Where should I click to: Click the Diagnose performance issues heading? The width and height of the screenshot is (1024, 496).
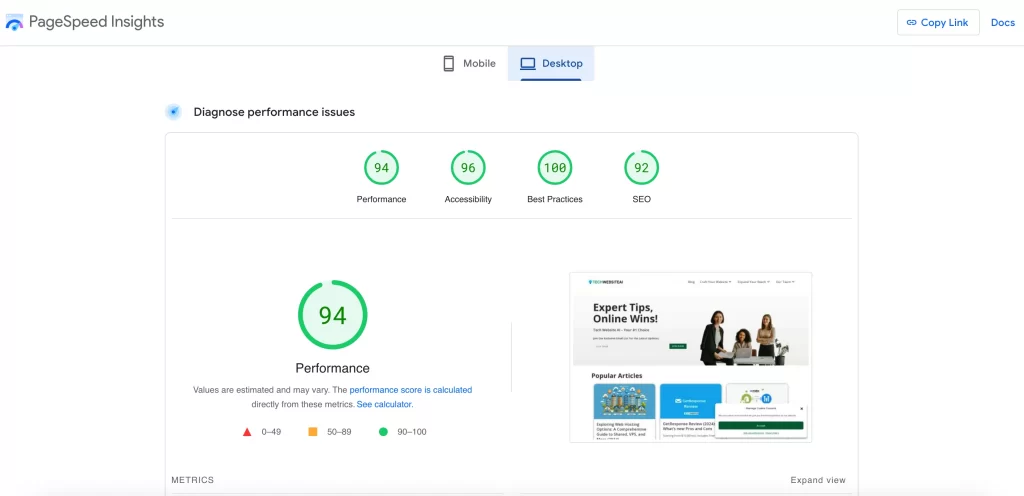tap(274, 112)
